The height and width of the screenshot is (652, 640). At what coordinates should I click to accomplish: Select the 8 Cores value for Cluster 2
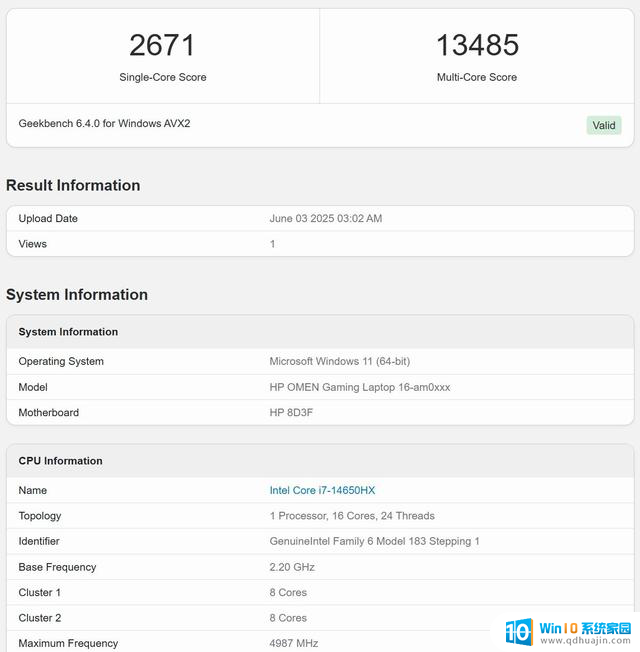[288, 618]
